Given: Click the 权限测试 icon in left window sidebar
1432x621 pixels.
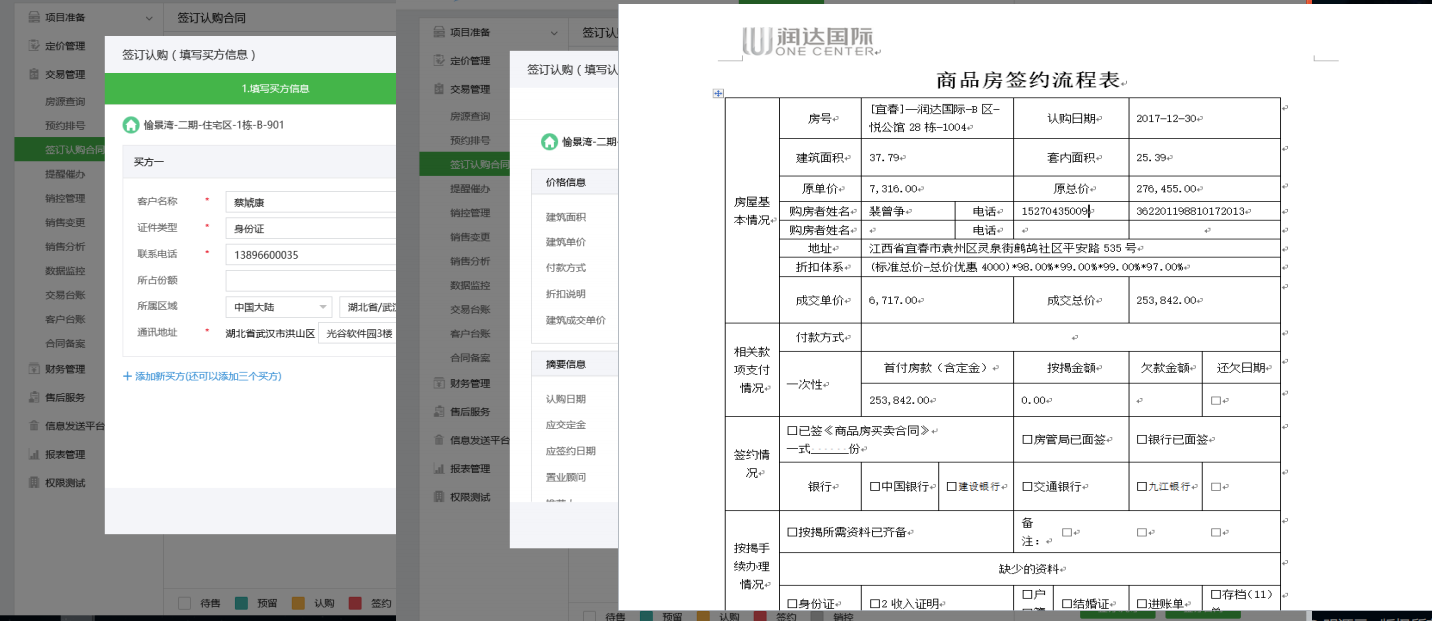Looking at the screenshot, I should click(x=33, y=482).
